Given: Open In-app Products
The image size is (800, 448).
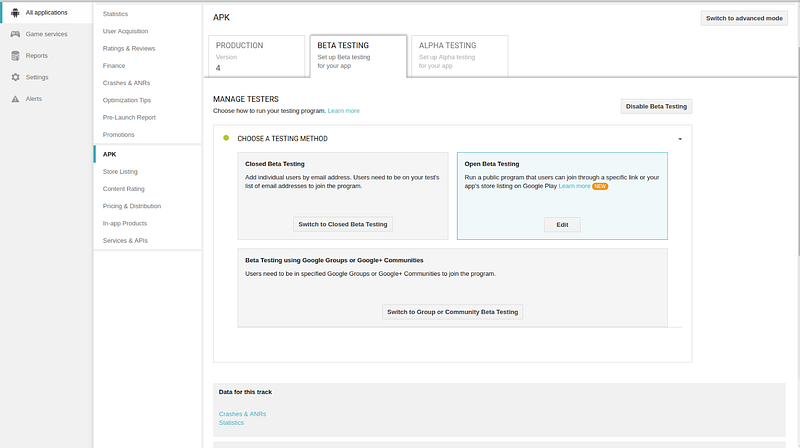Looking at the screenshot, I should coord(125,224).
